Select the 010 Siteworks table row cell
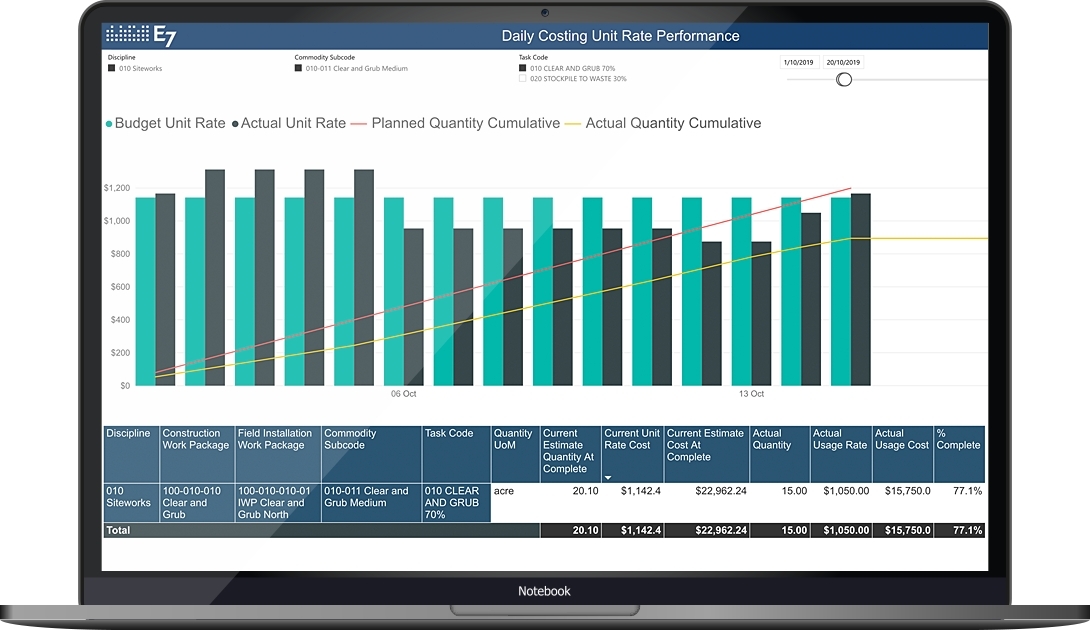The height and width of the screenshot is (630, 1090). [131, 497]
